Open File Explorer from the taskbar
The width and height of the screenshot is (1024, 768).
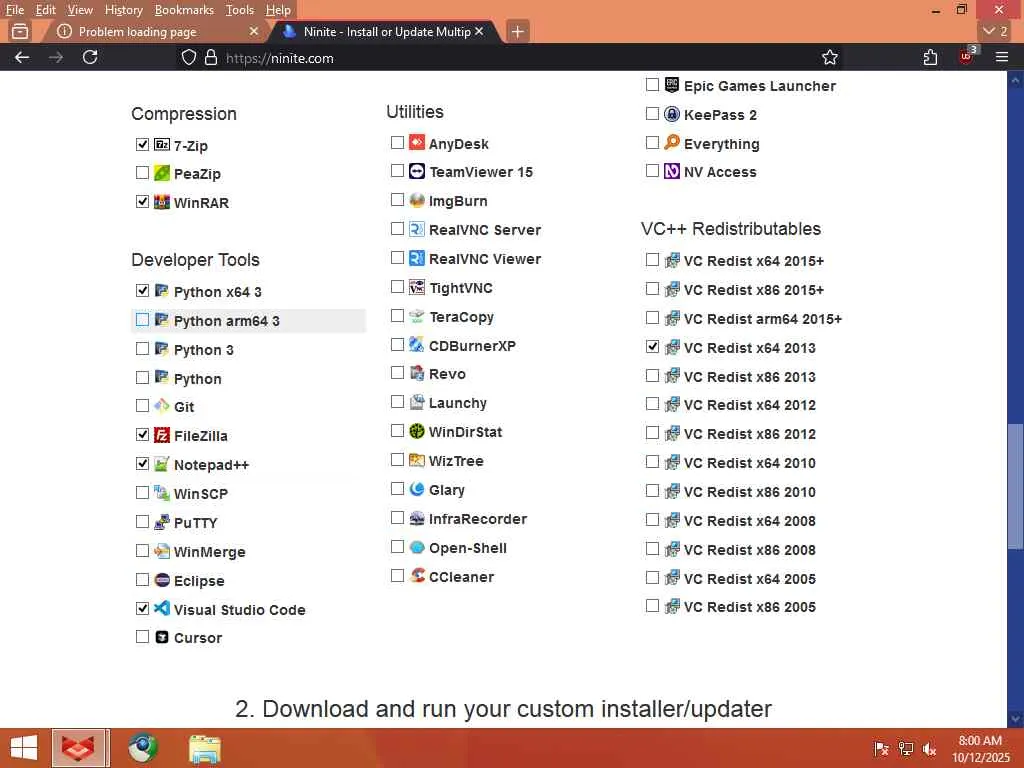(204, 748)
